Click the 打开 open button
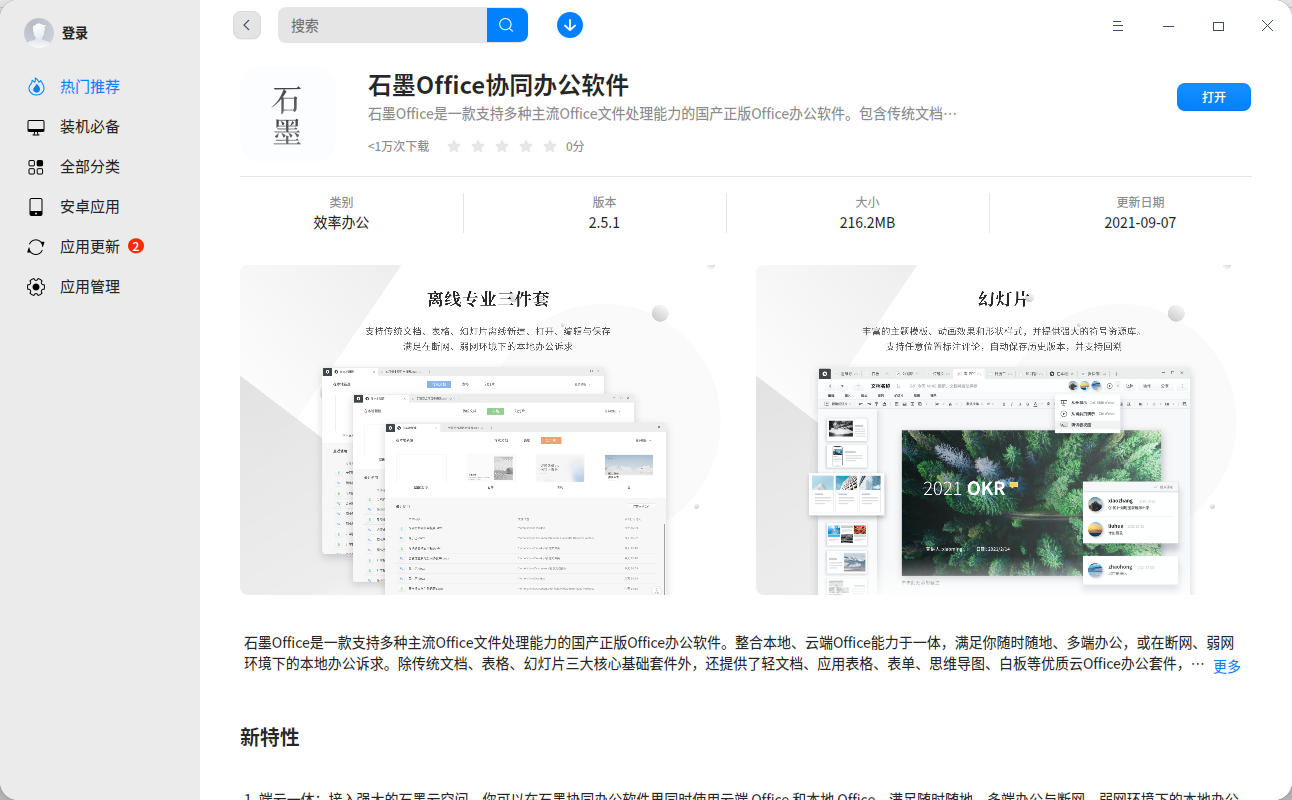This screenshot has height=800, width=1292. point(1214,97)
